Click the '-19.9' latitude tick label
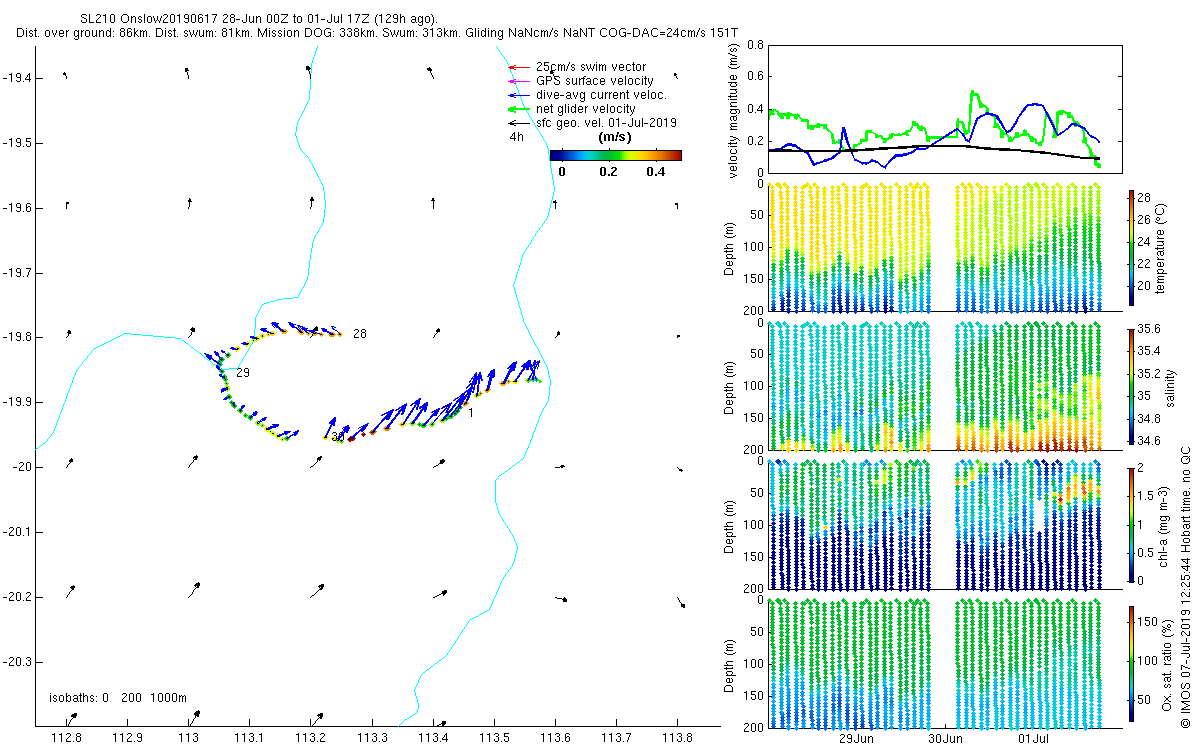The image size is (1200, 750). coord(17,402)
